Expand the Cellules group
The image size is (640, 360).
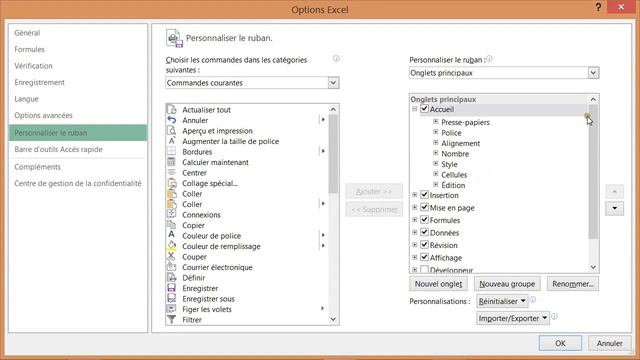click(x=436, y=174)
